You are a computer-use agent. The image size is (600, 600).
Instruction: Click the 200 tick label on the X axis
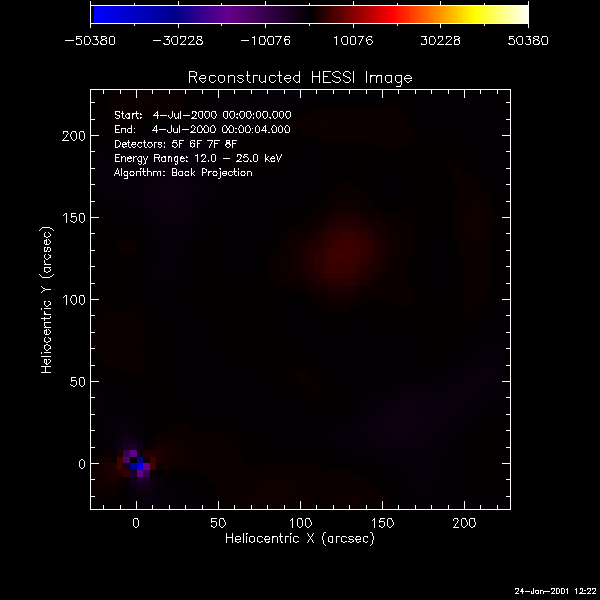(465, 522)
